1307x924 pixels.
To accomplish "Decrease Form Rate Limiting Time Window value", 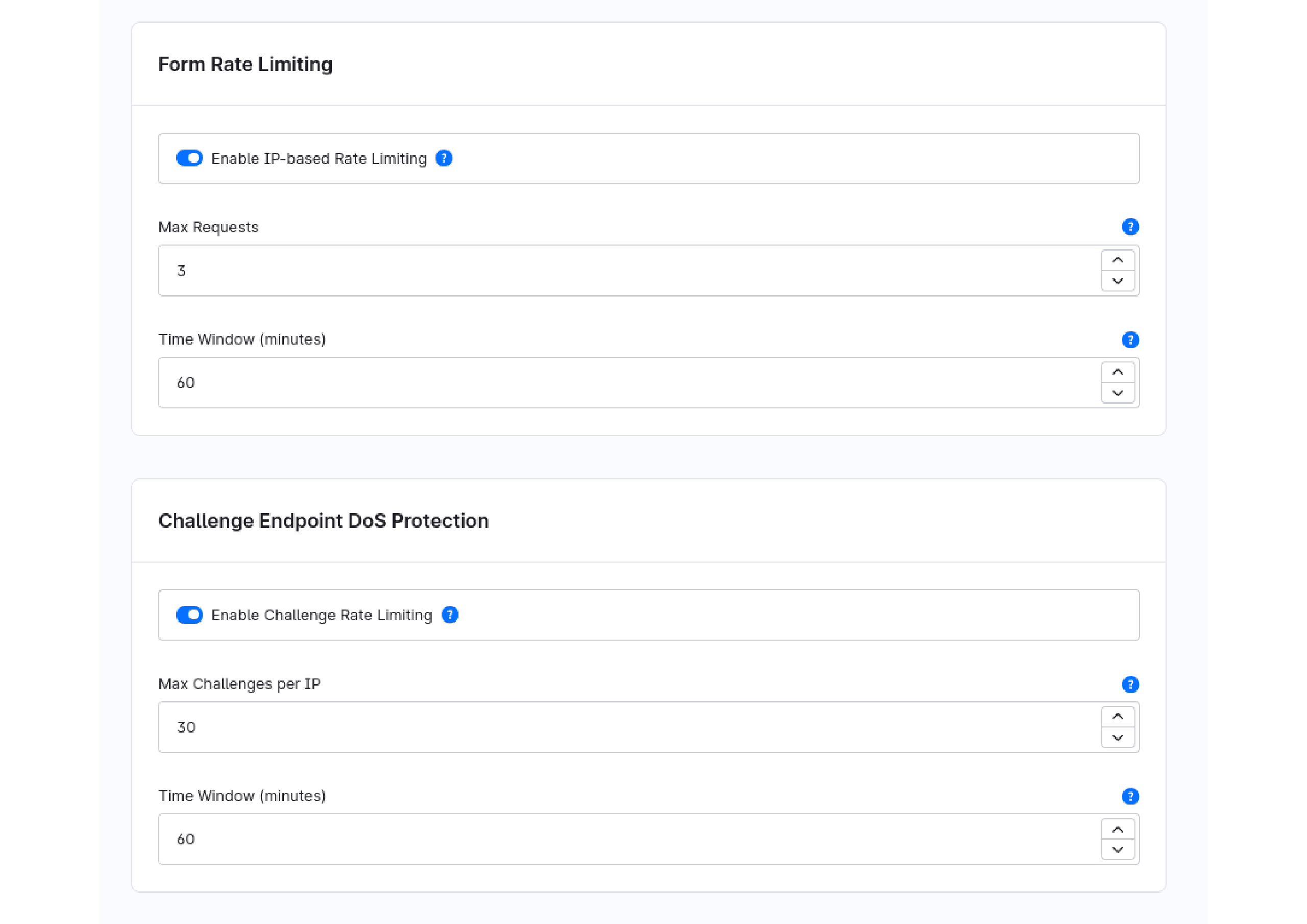I will [1118, 393].
